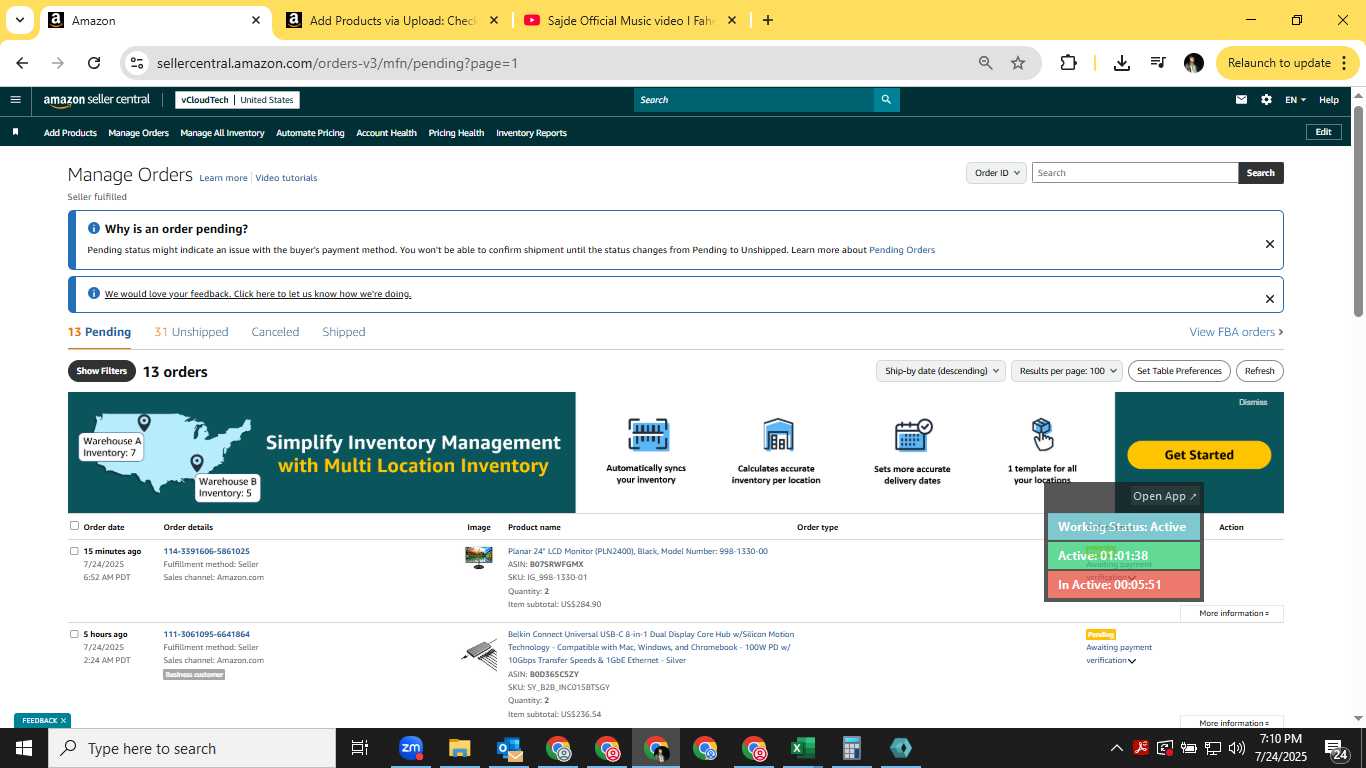Screen dimensions: 1366x768
Task: Expand Awaiting payment verification on Belkin order
Action: click(x=1132, y=661)
